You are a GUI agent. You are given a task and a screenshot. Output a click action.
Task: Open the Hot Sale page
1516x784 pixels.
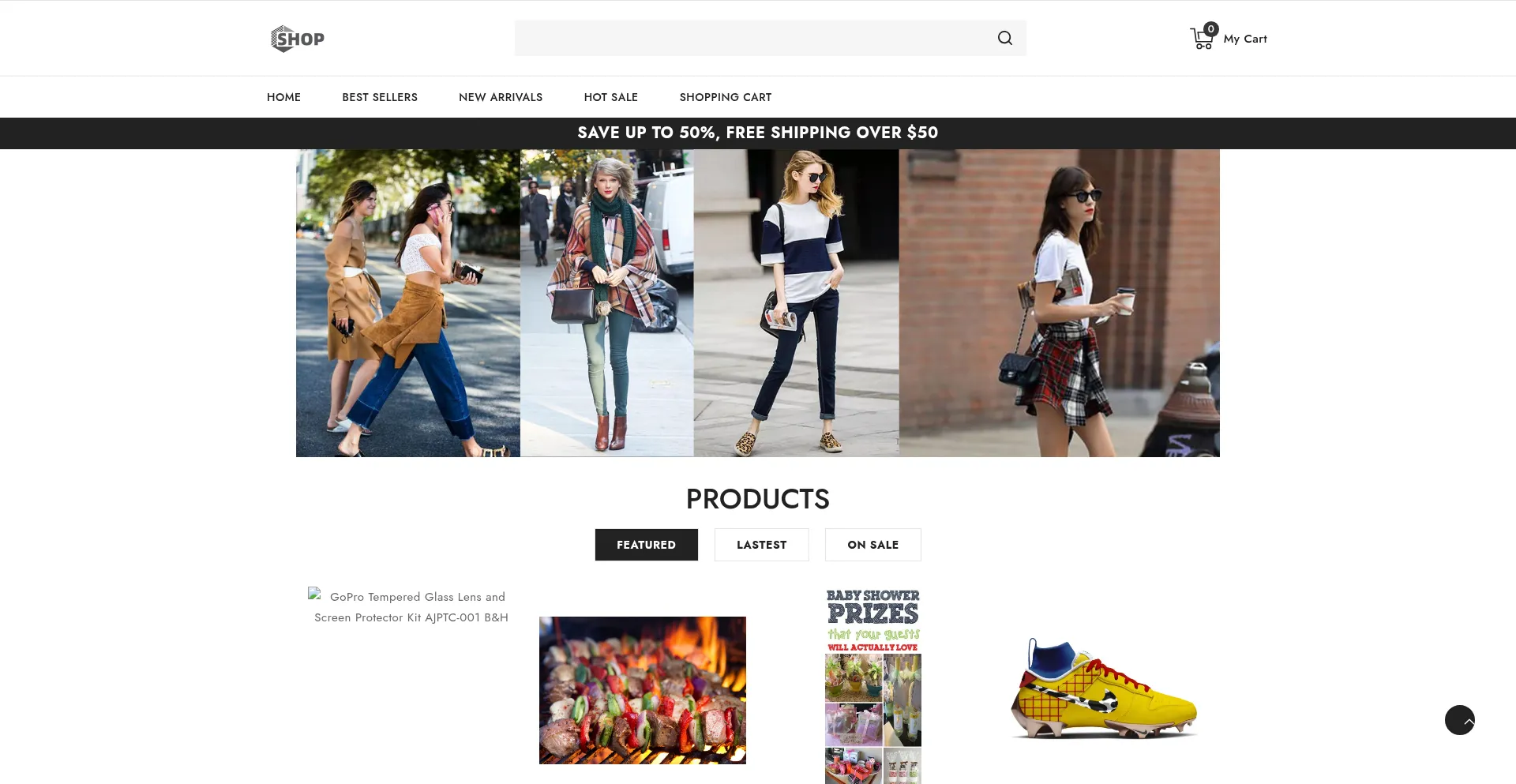point(610,97)
